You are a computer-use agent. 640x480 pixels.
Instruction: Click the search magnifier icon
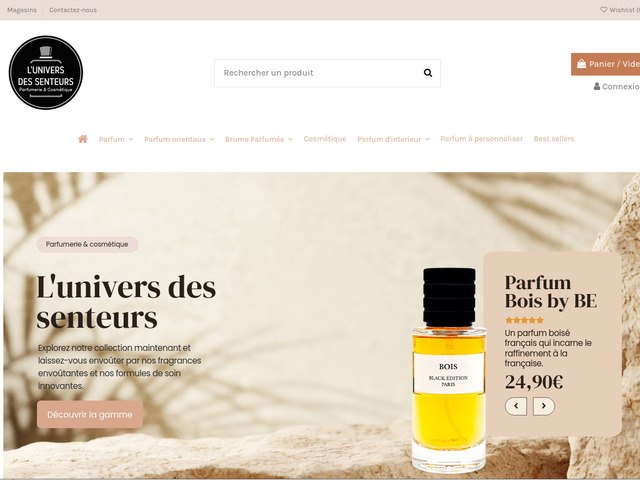pyautogui.click(x=428, y=73)
